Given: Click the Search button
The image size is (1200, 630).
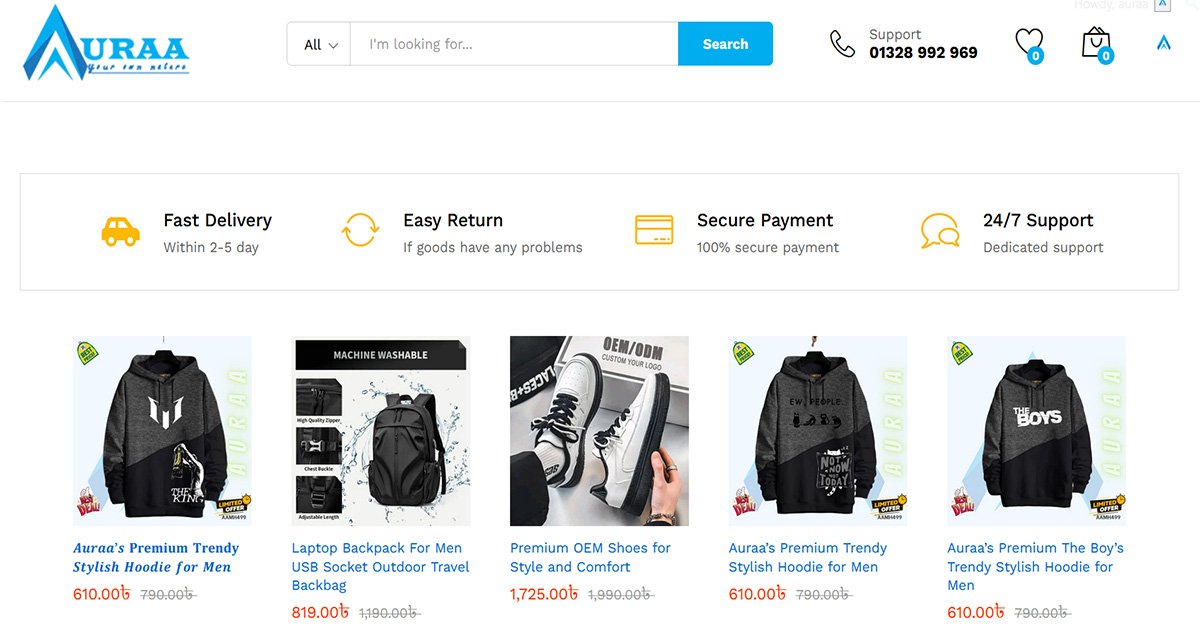Looking at the screenshot, I should coord(725,44).
